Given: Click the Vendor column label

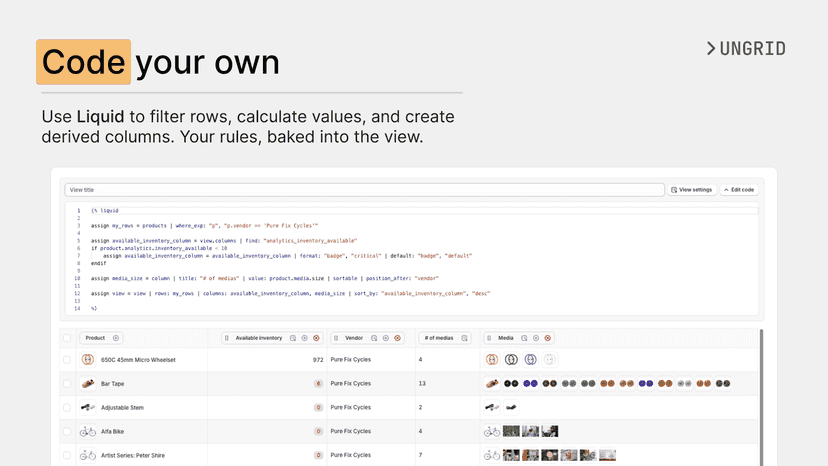Looking at the screenshot, I should 354,338.
